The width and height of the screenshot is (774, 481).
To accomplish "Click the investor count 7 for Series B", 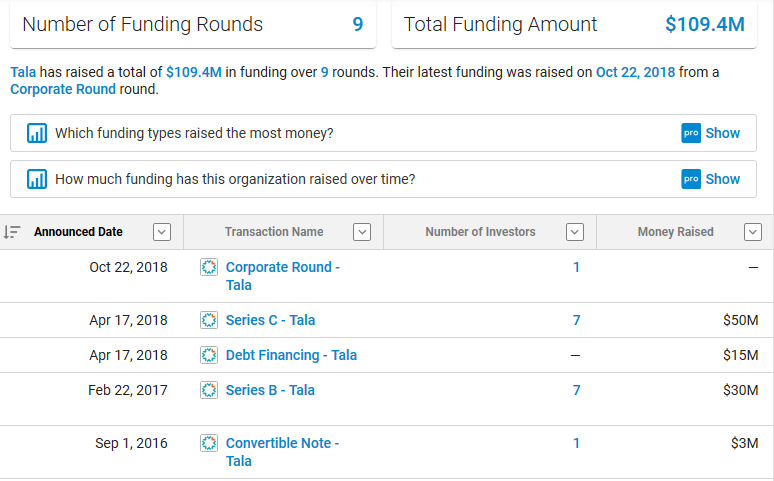I will tap(576, 390).
